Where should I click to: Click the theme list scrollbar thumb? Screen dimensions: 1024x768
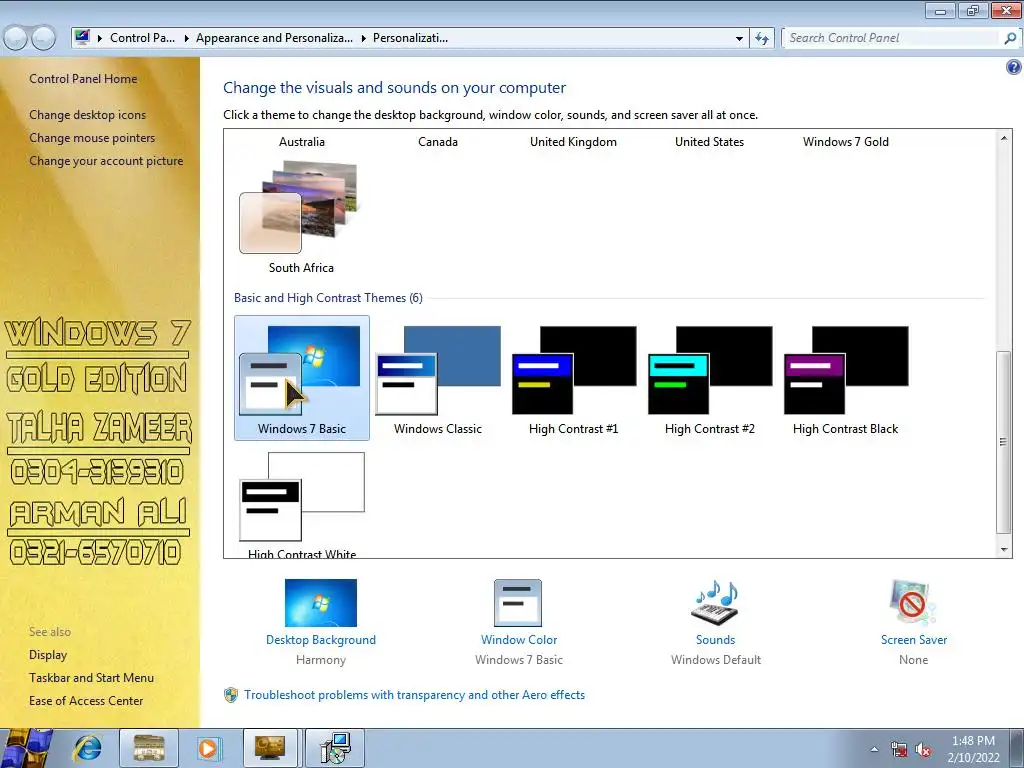pos(1004,442)
